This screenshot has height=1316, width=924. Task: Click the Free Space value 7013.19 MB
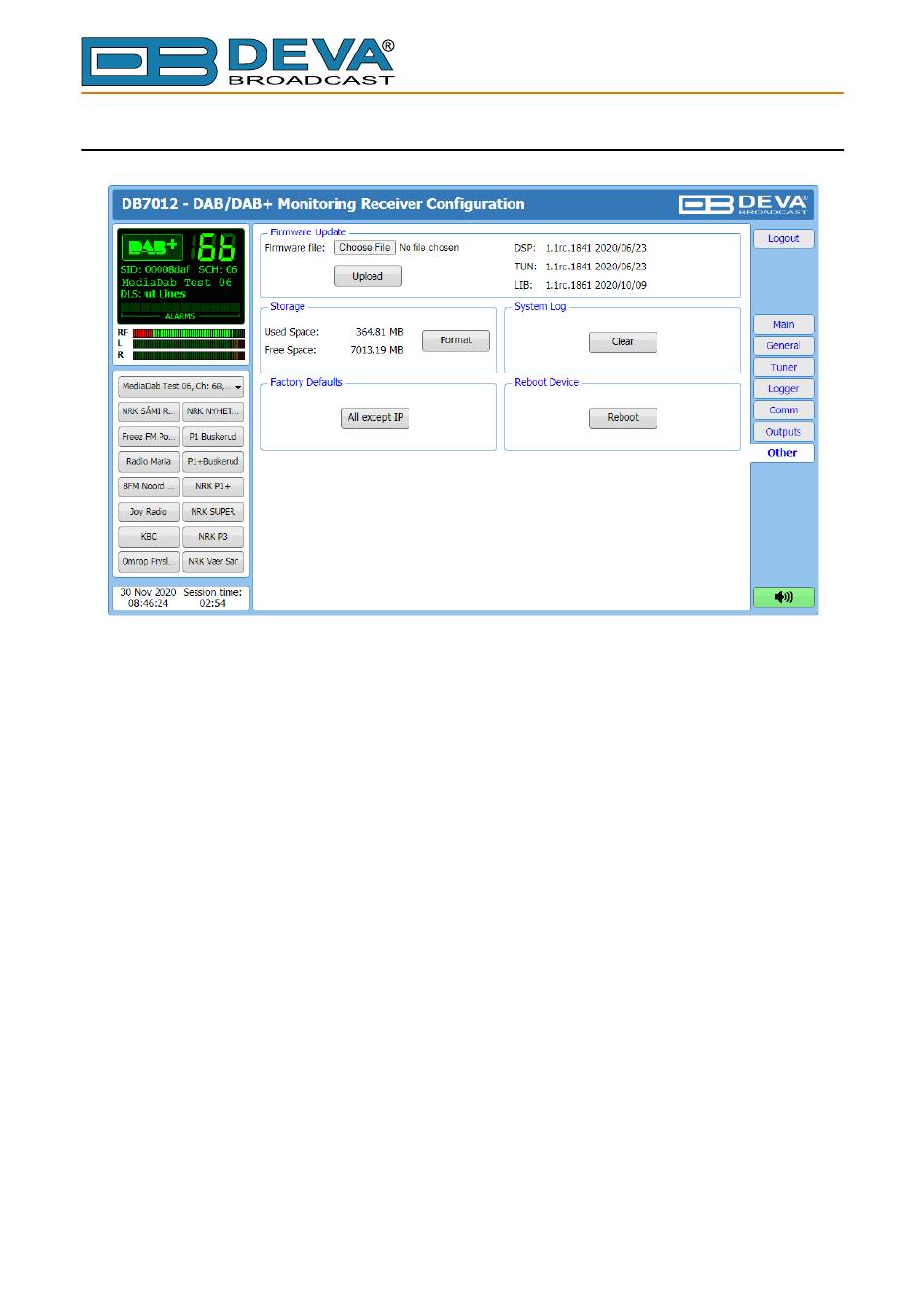coord(376,350)
